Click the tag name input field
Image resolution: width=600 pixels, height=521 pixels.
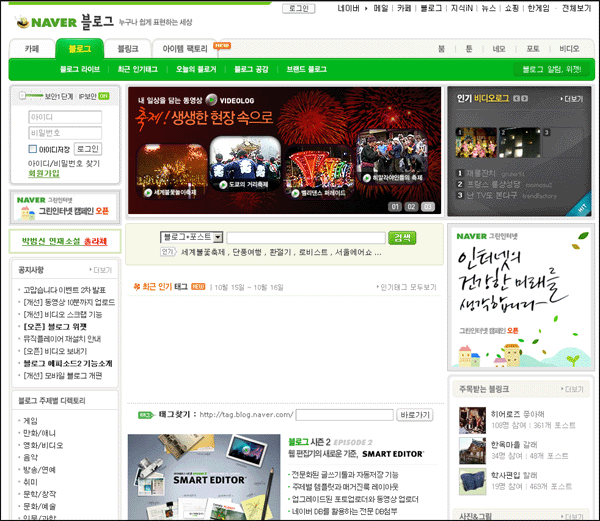[x=344, y=415]
